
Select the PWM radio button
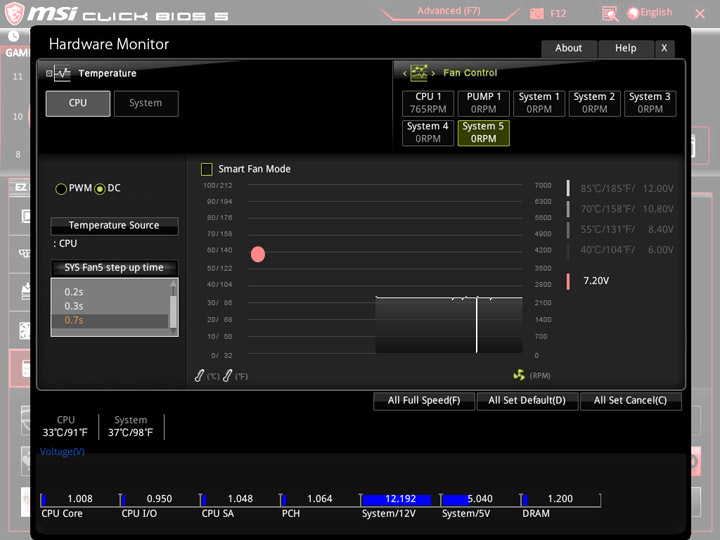click(61, 189)
